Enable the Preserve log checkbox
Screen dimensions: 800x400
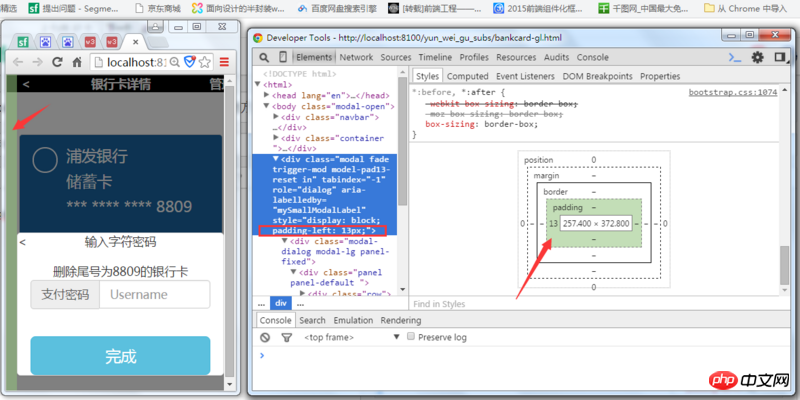pyautogui.click(x=411, y=338)
